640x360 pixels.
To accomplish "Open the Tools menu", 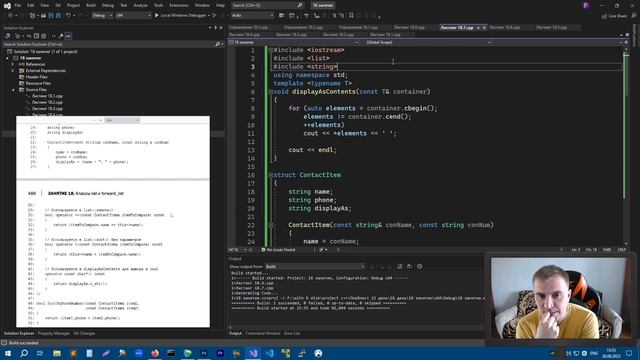I will point(158,5).
